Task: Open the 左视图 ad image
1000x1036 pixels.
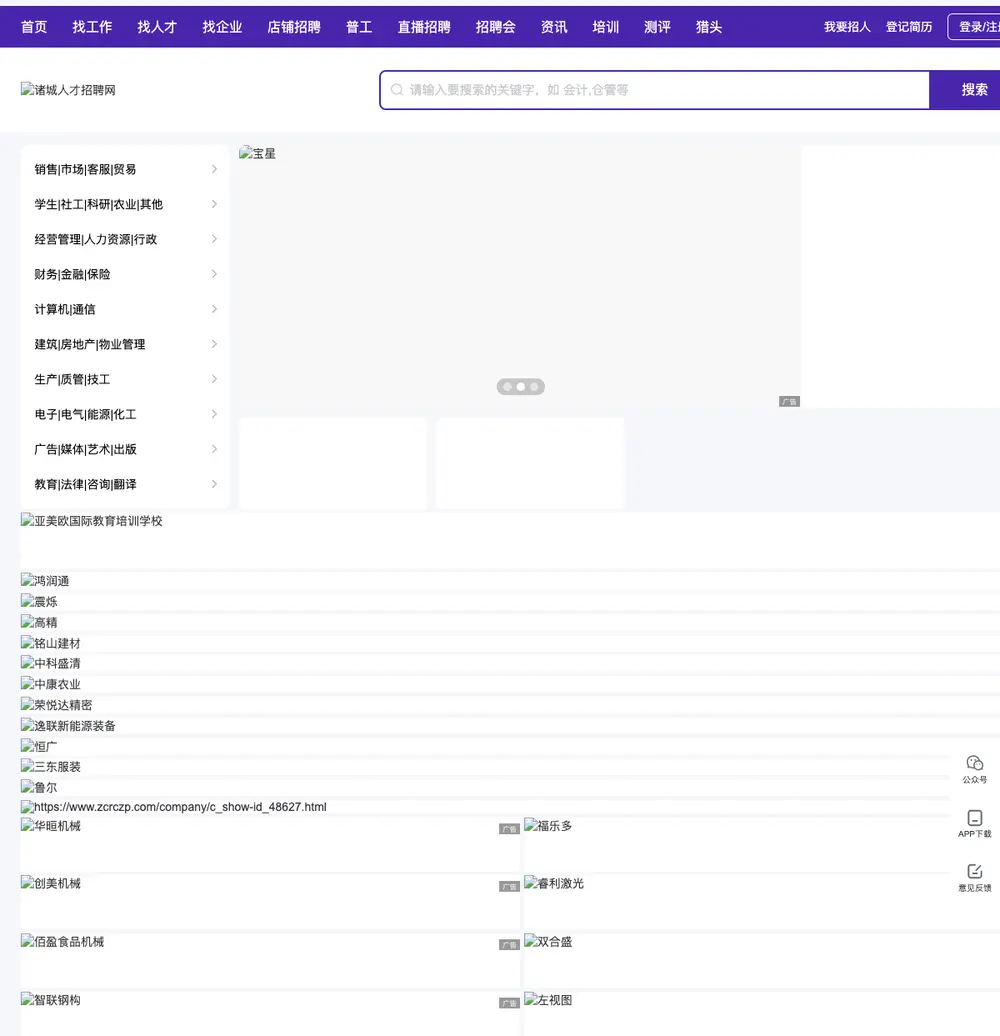Action: [762, 1014]
